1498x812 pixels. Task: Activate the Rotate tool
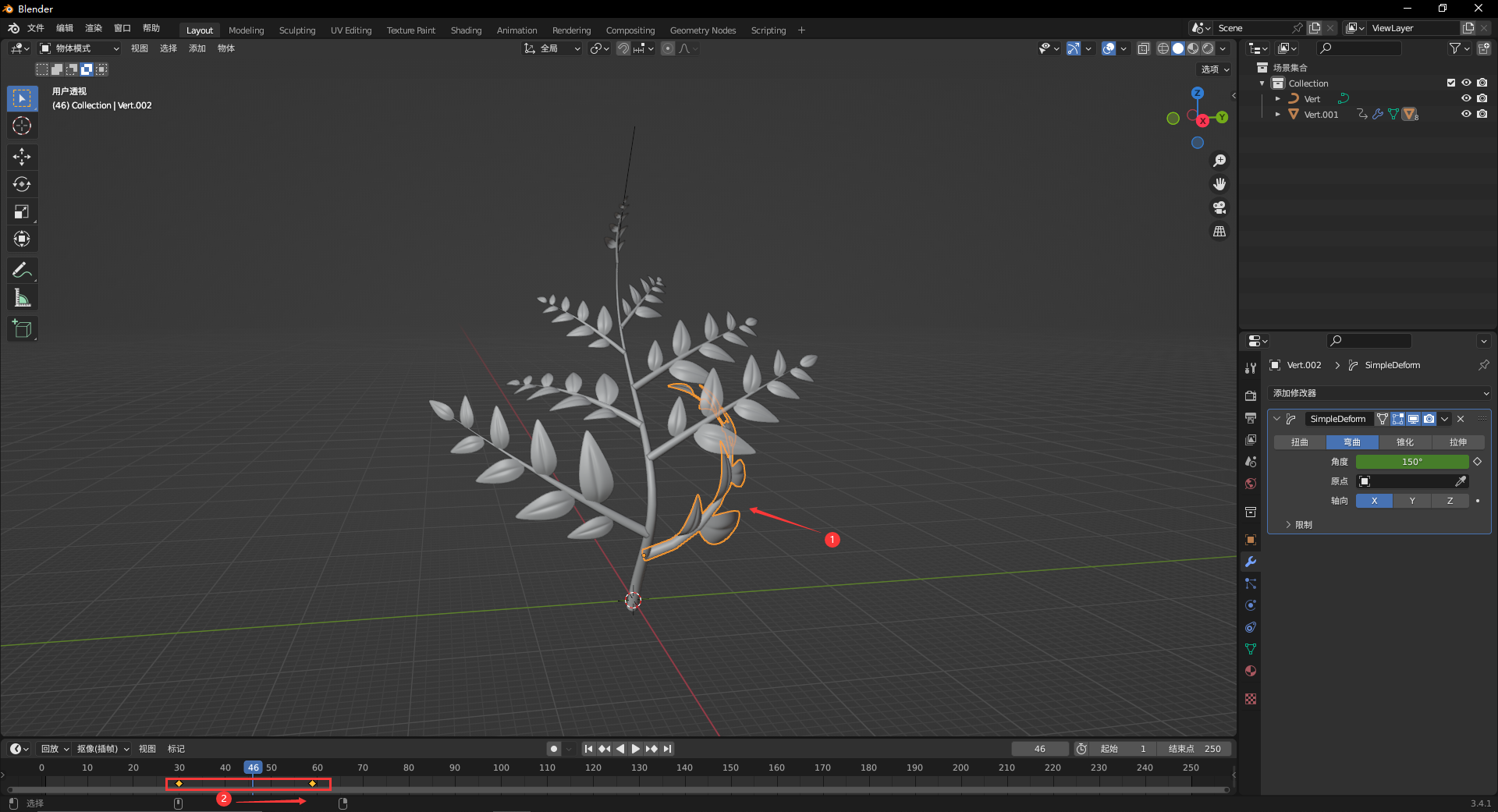click(x=22, y=184)
